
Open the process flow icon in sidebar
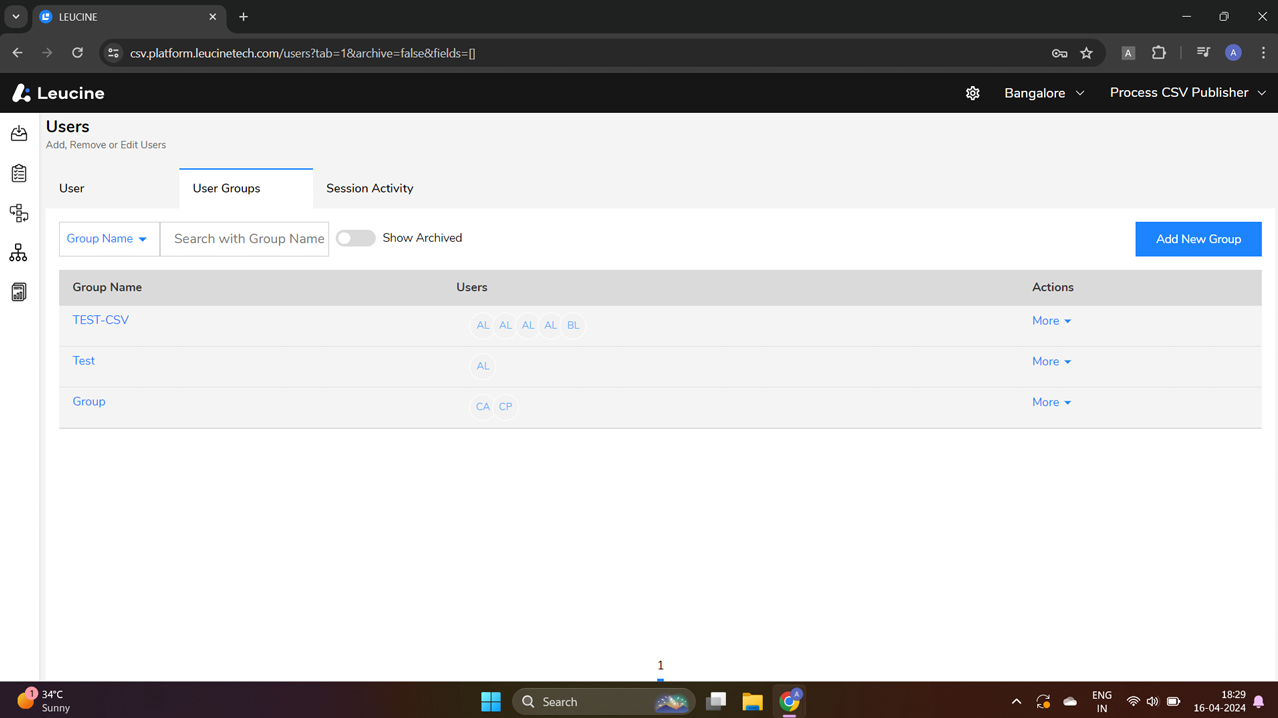[x=19, y=213]
